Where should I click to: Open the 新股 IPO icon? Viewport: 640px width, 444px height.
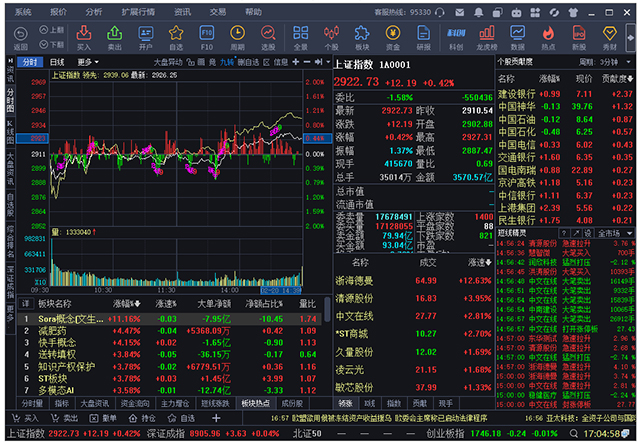coord(579,38)
